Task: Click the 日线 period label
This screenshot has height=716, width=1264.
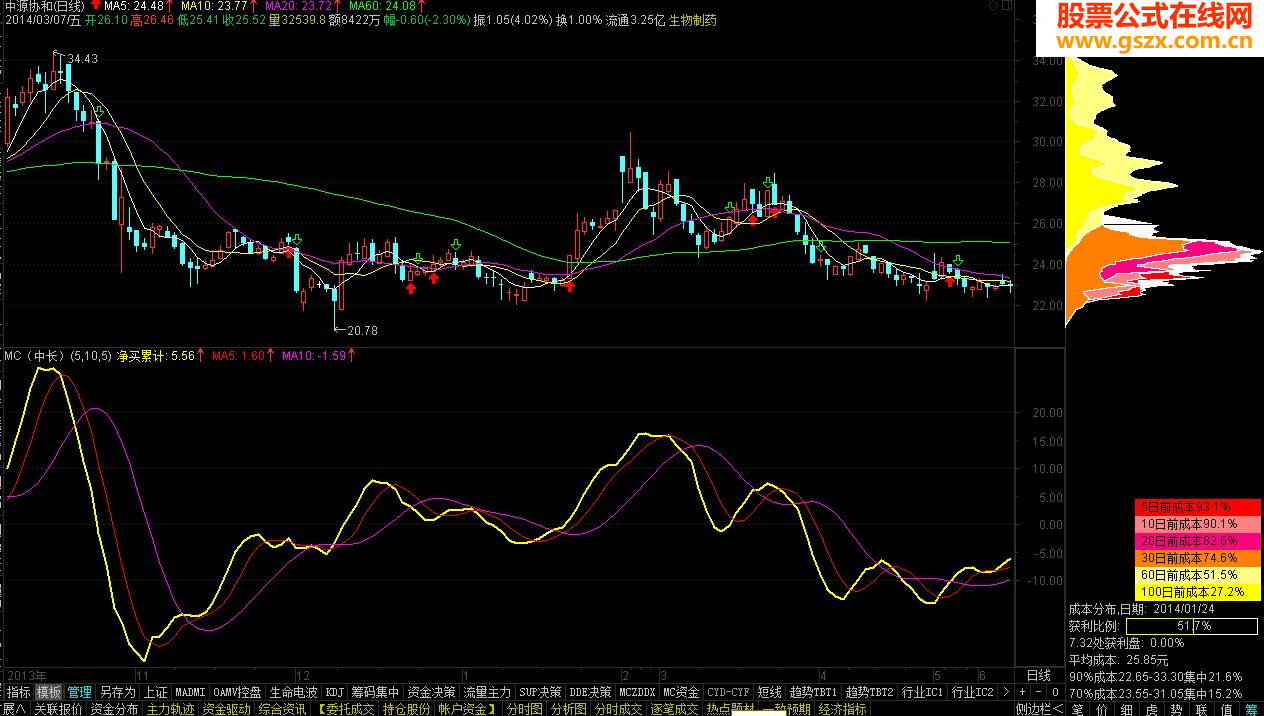Action: pos(1039,675)
